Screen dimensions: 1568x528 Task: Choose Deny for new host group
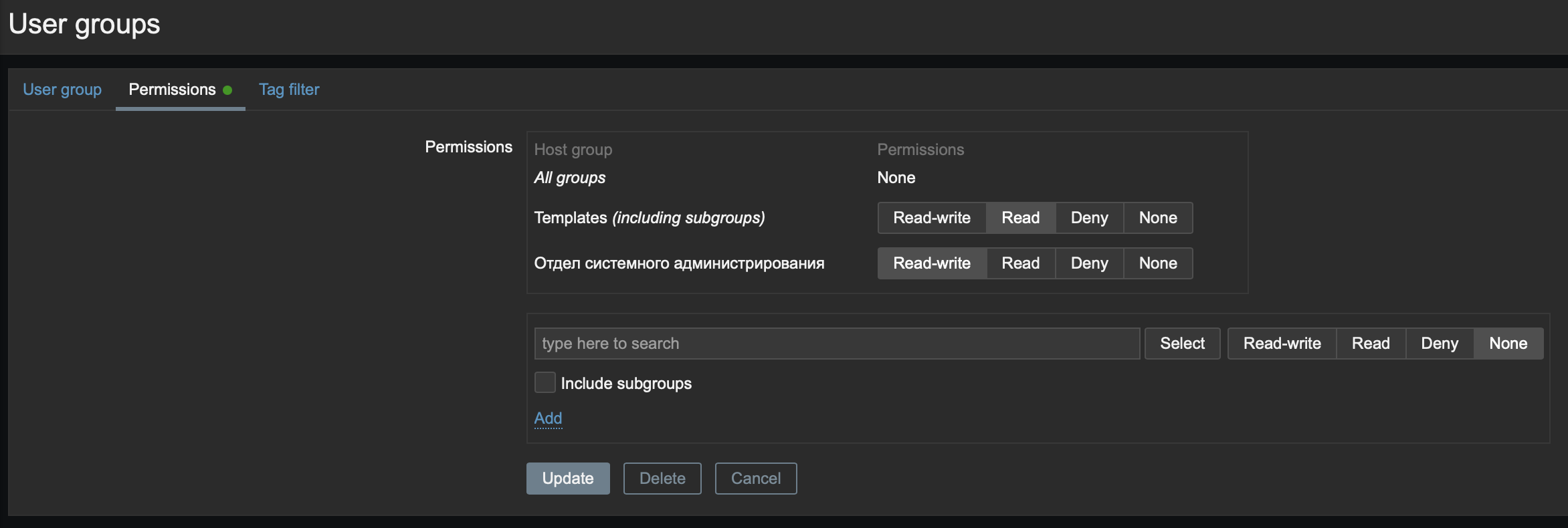pyautogui.click(x=1440, y=344)
